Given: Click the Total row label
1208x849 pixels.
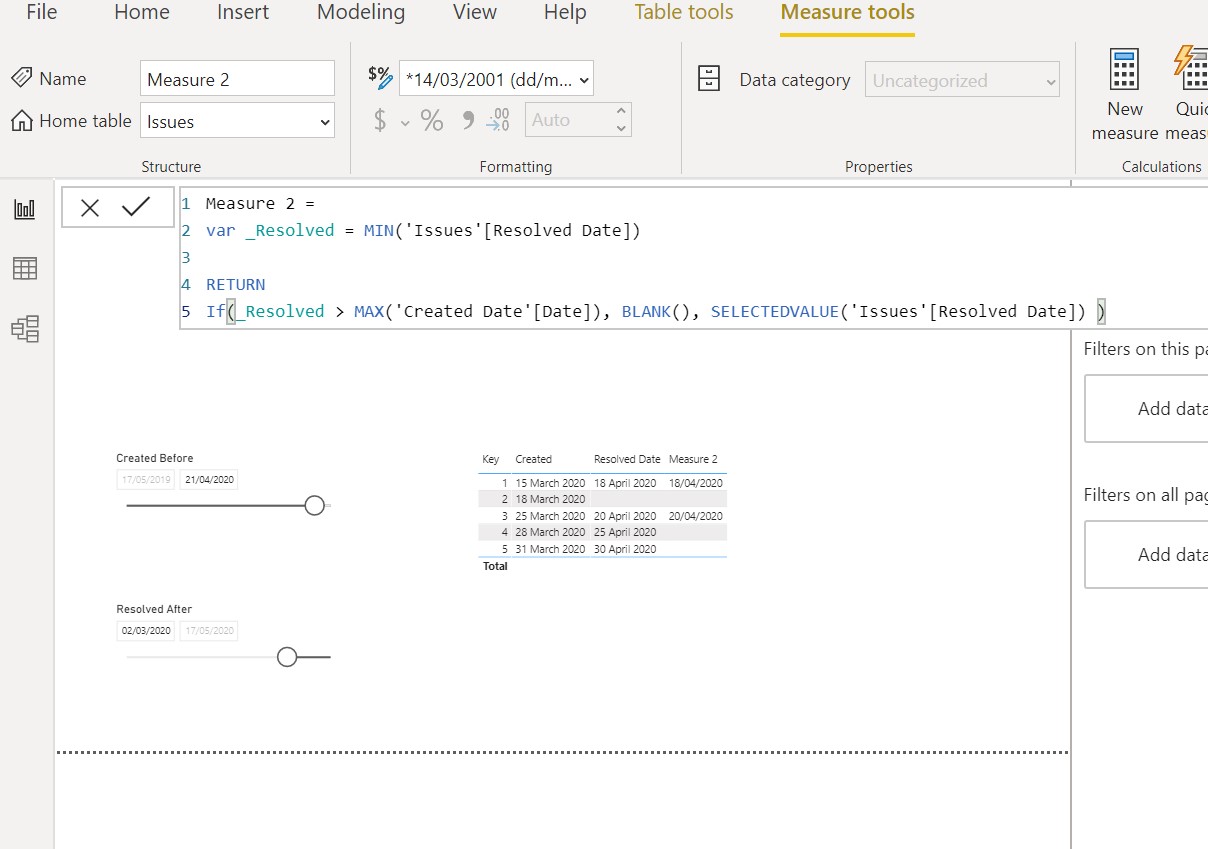Looking at the screenshot, I should (x=495, y=566).
